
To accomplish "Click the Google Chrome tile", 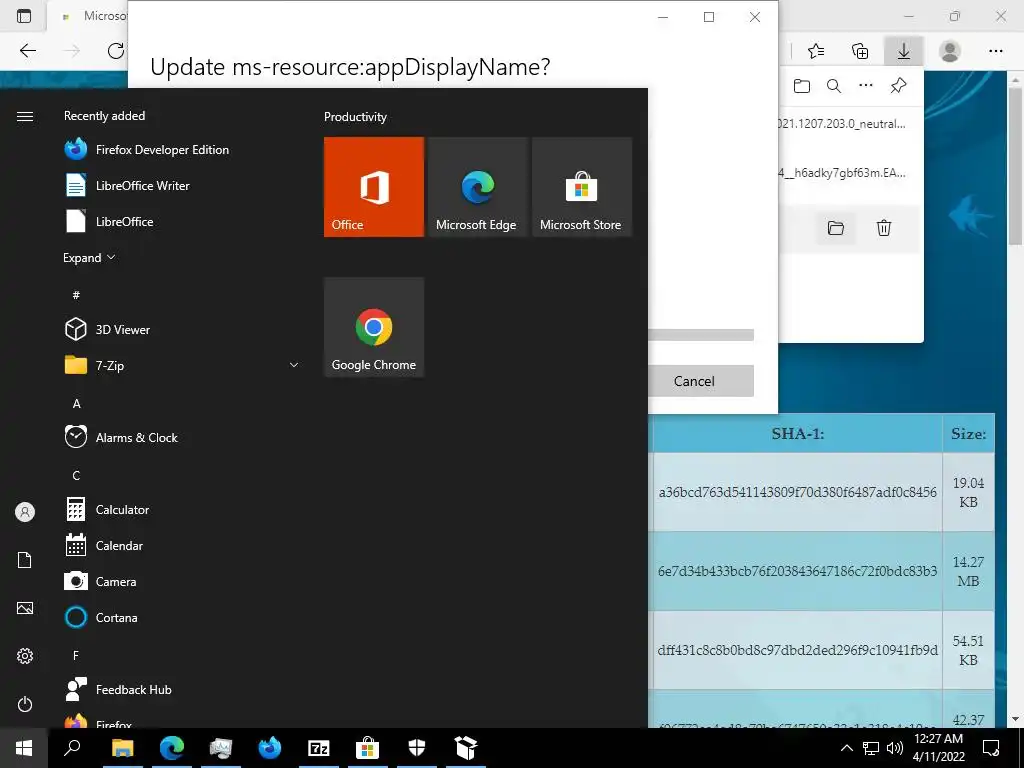I will 374,327.
